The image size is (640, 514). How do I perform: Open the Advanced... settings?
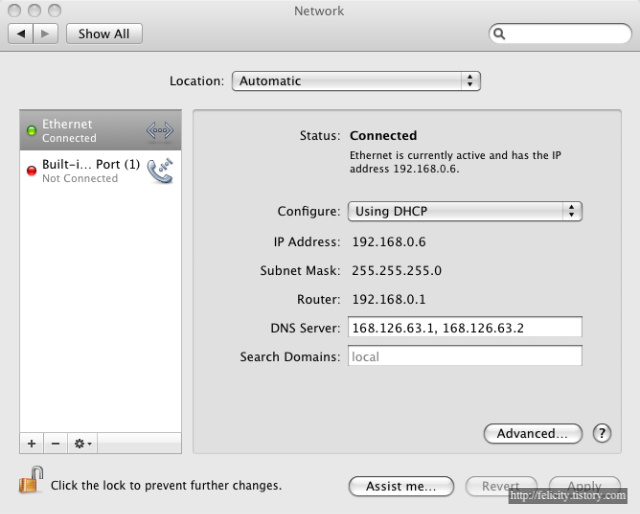533,433
